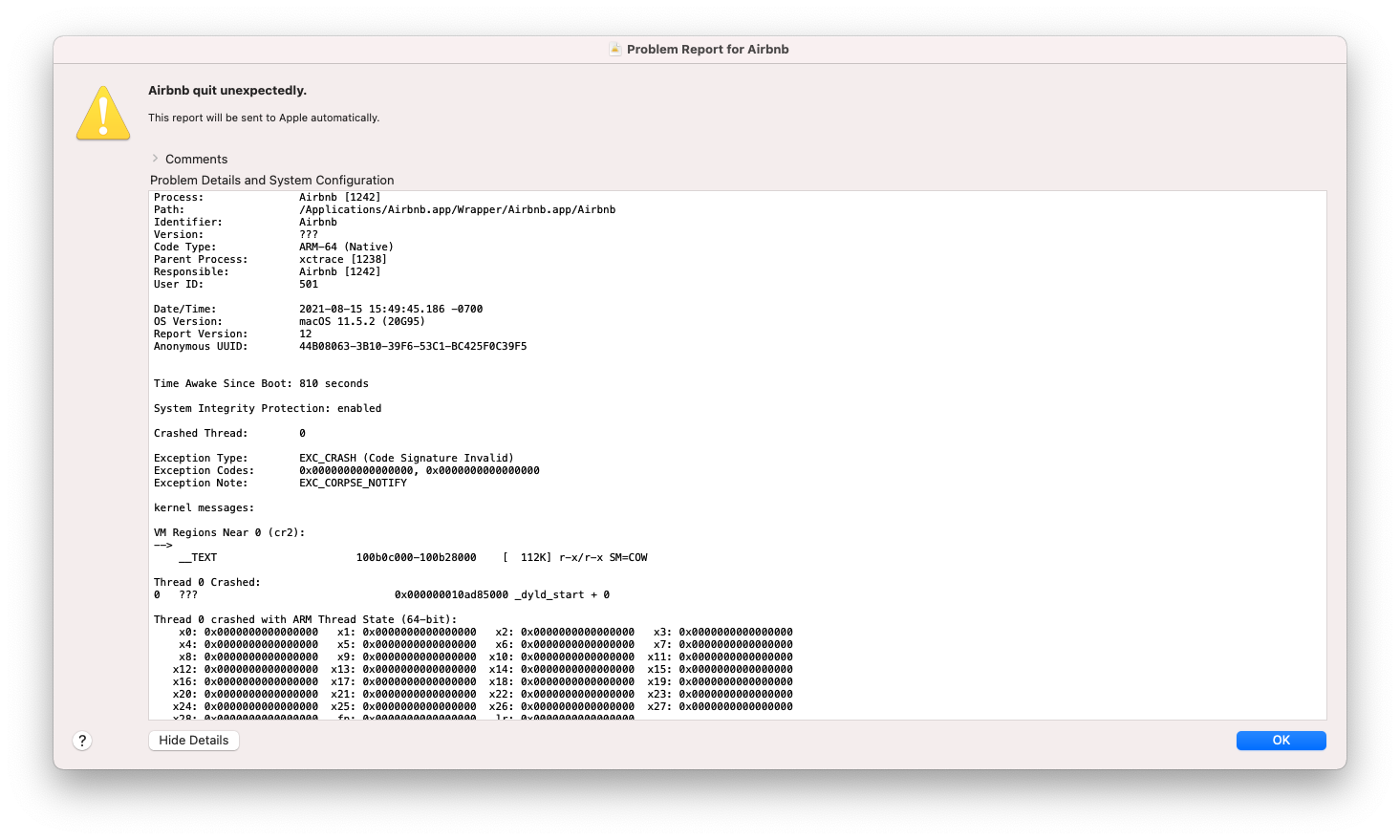This screenshot has width=1400, height=840.
Task: Click the __TEXT VM region line
Action: coord(412,558)
